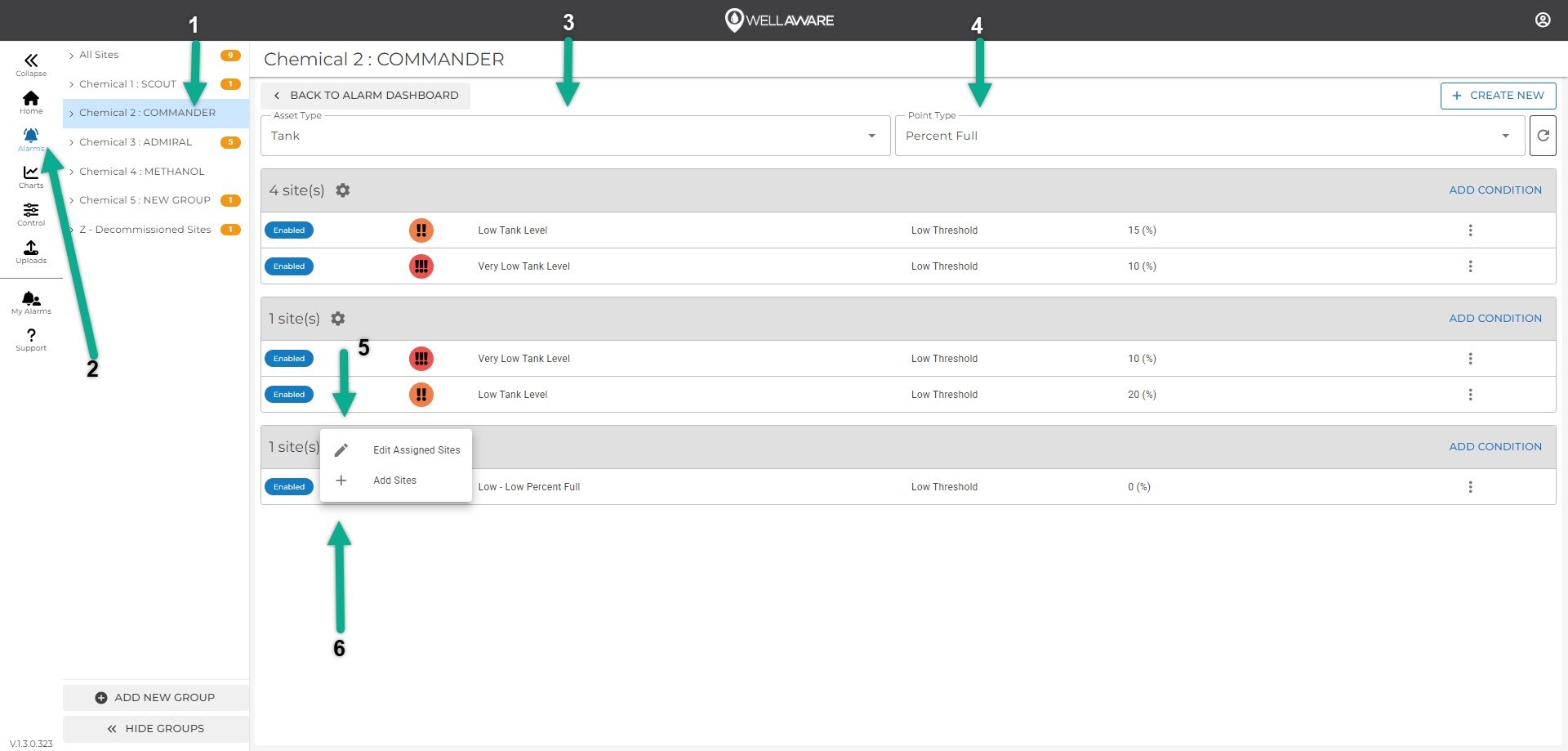Open more options for Low Tank Level 20%

coord(1470,395)
